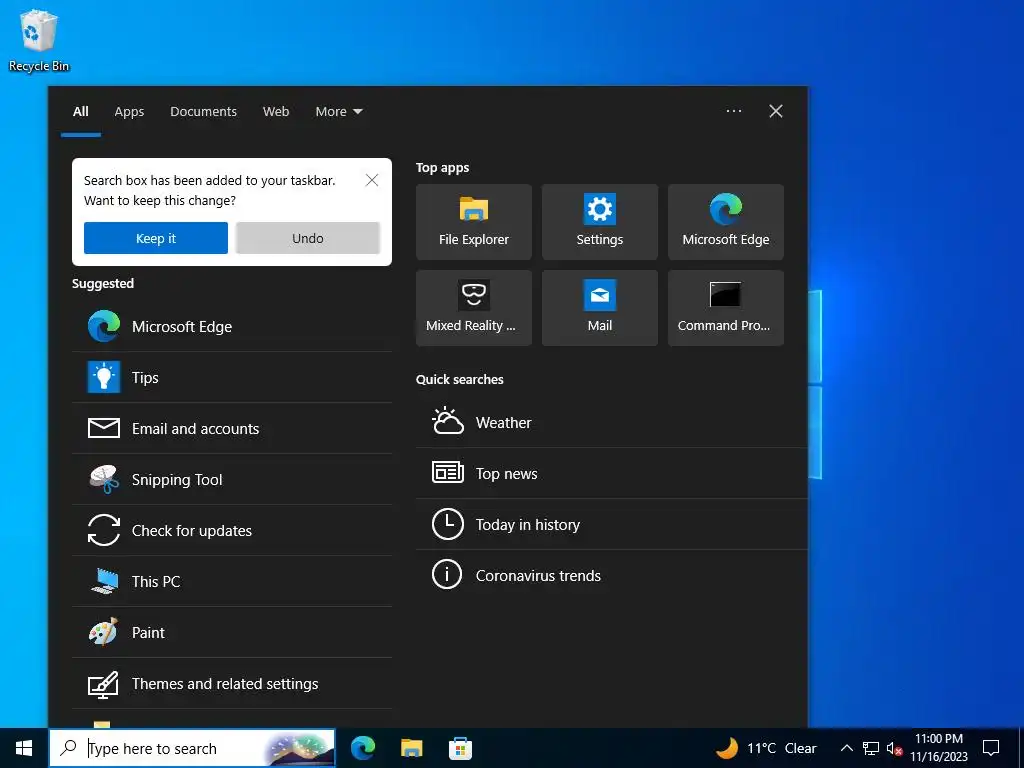Open Microsoft Edge from taskbar

pos(363,748)
